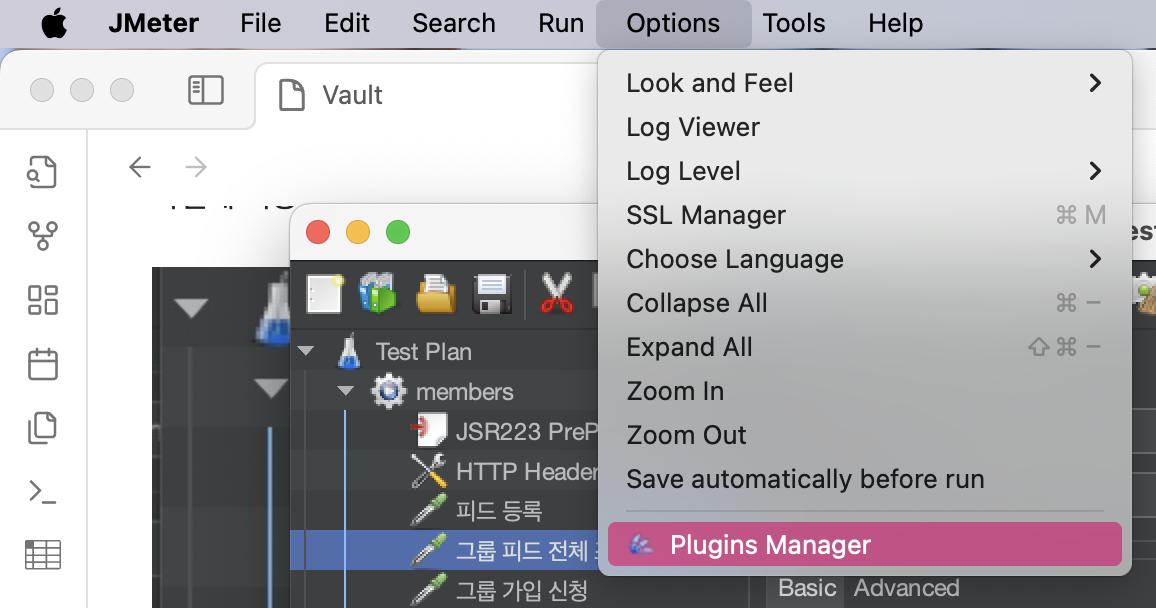Select 그룹 피드 전체 sampler row
Viewport: 1156px width, 608px height.
click(x=444, y=550)
